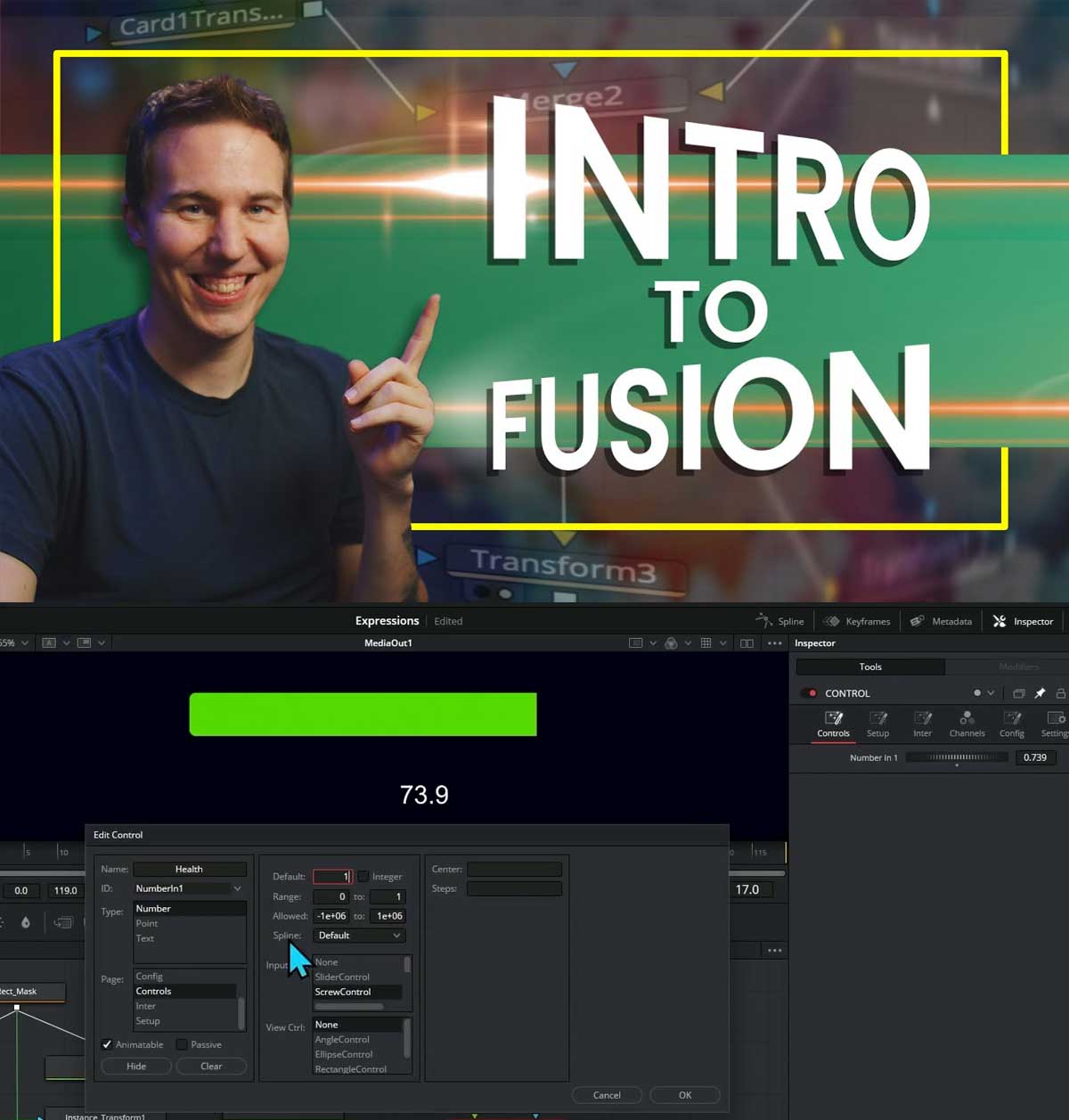Select Text in the Type list
The image size is (1069, 1120).
click(189, 938)
